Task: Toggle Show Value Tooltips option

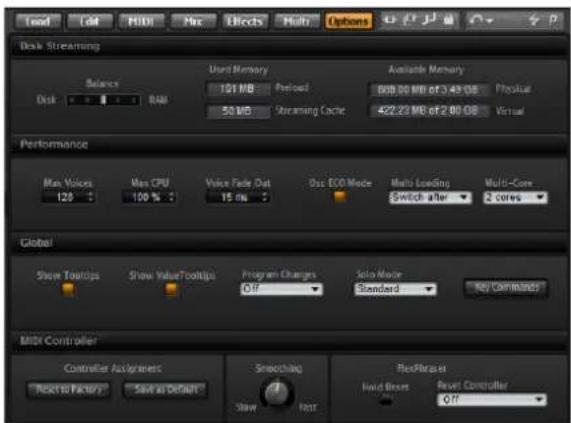Action: 171,289
